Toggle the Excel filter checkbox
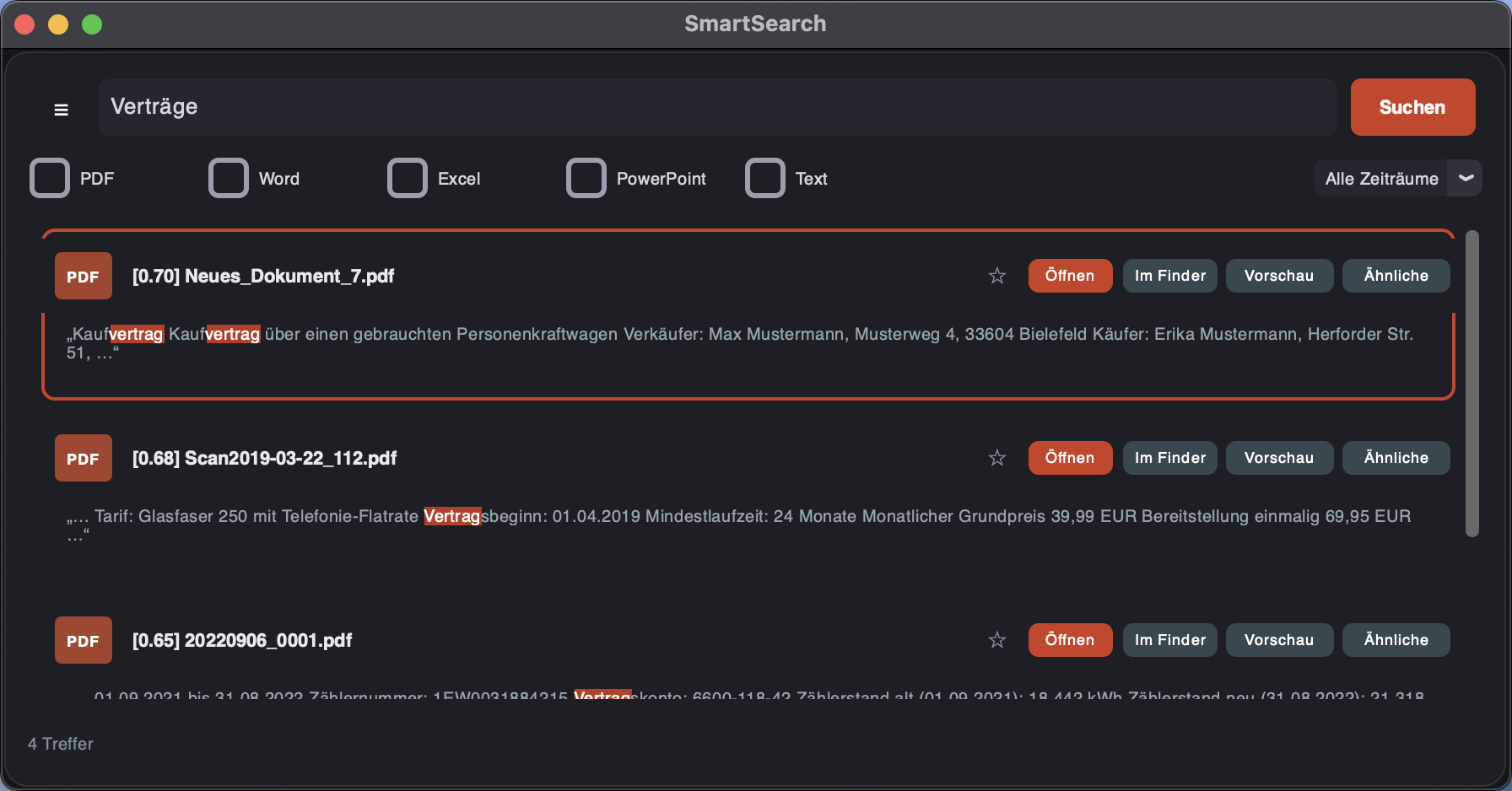1512x791 pixels. 408,178
